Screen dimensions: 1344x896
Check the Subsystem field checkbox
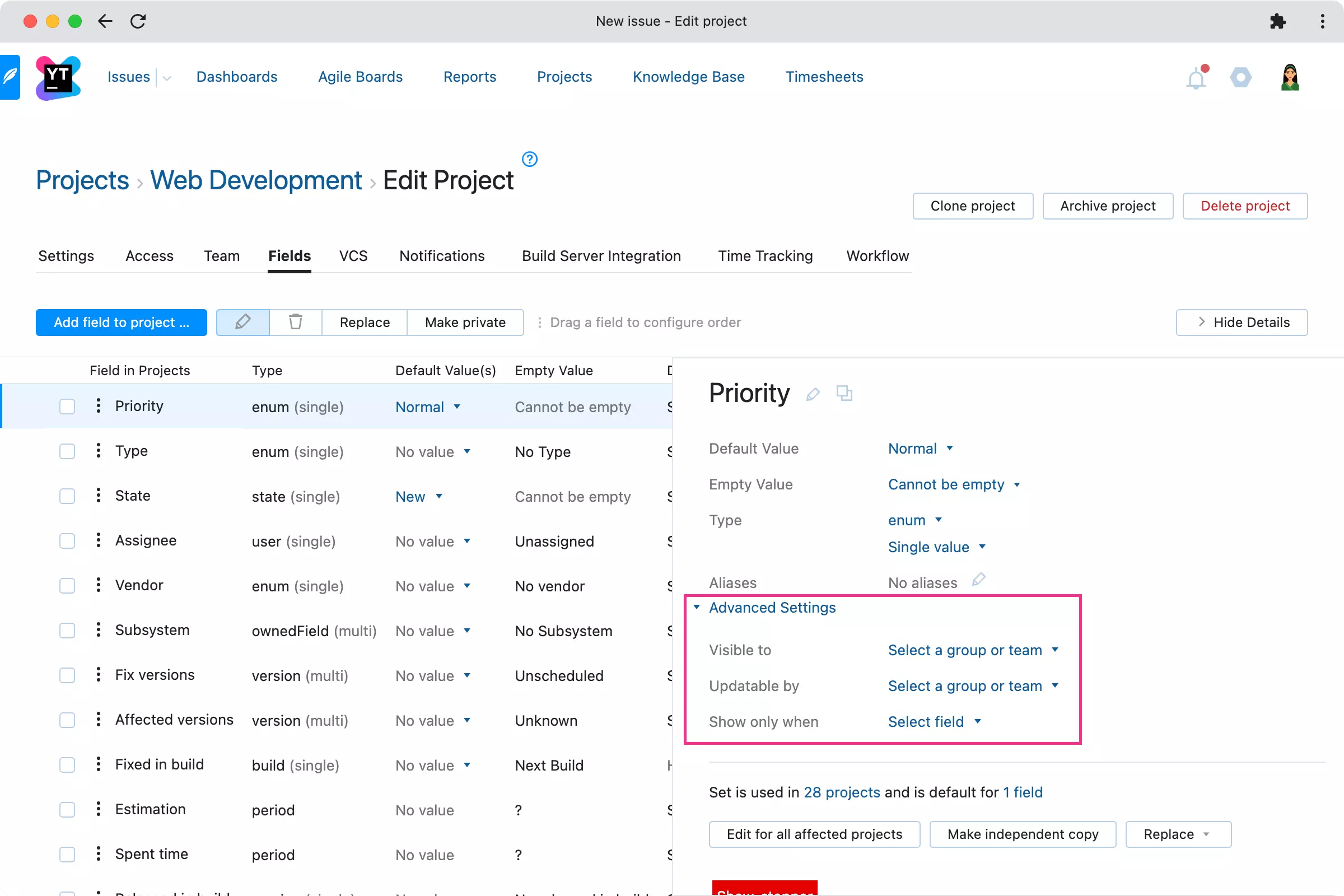67,631
